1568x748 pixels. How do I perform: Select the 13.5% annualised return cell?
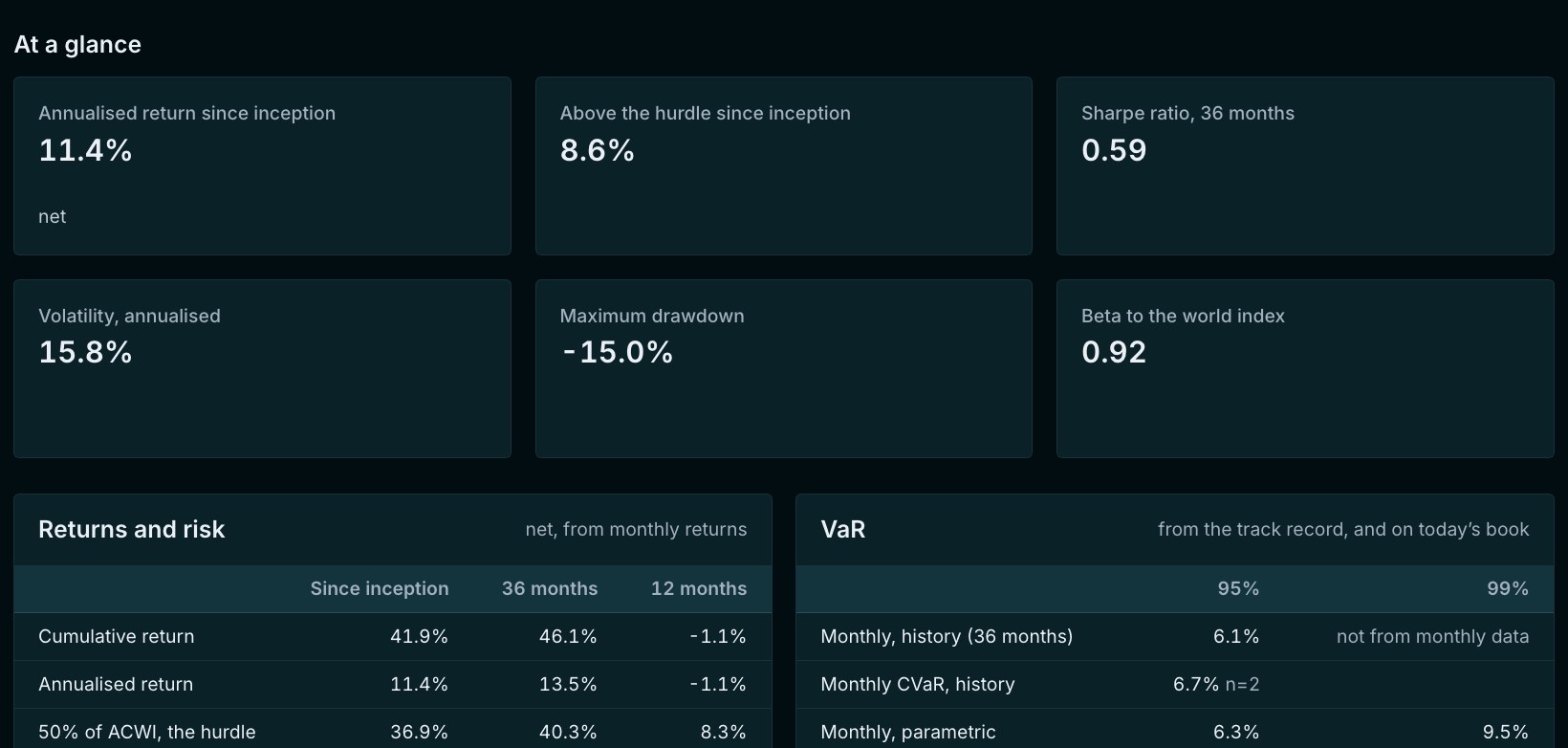click(568, 685)
